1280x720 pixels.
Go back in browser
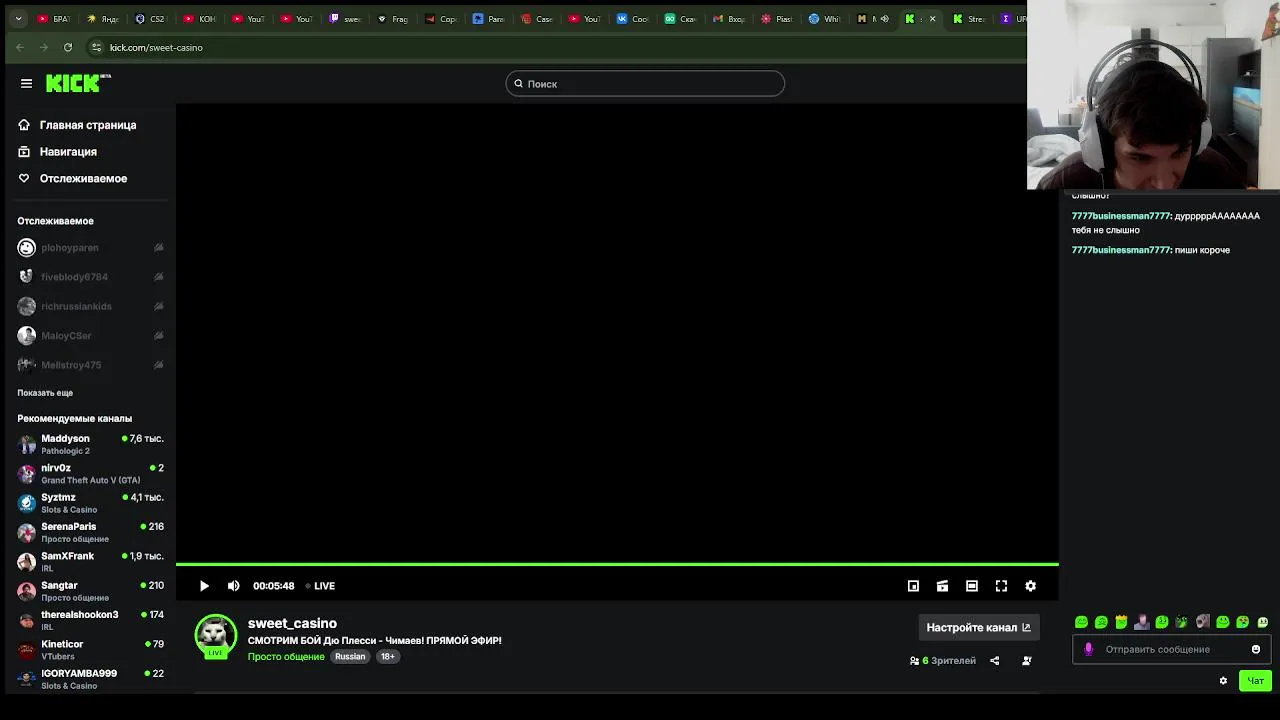click(x=20, y=47)
